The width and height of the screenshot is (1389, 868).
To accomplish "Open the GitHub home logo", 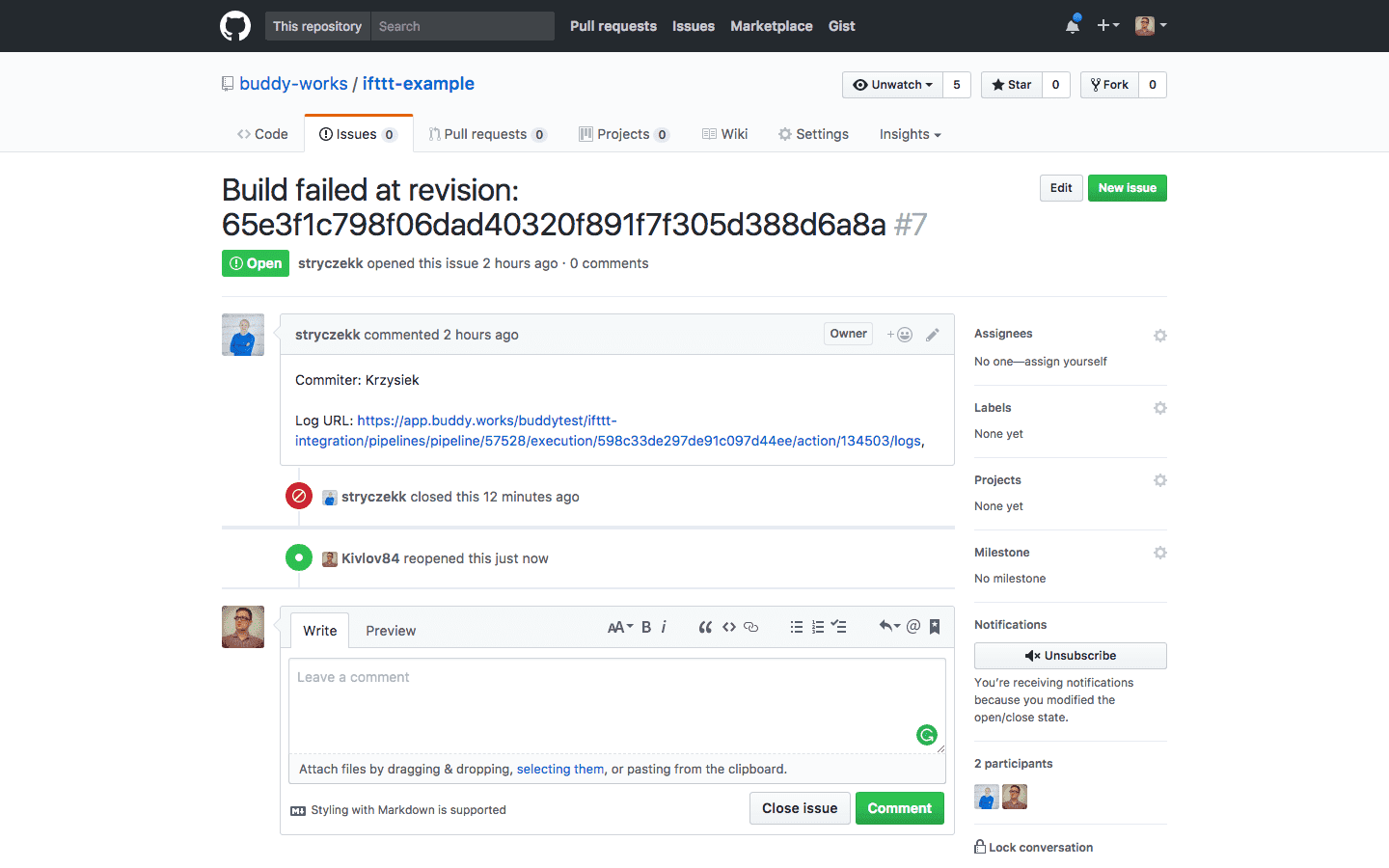I will 235,26.
